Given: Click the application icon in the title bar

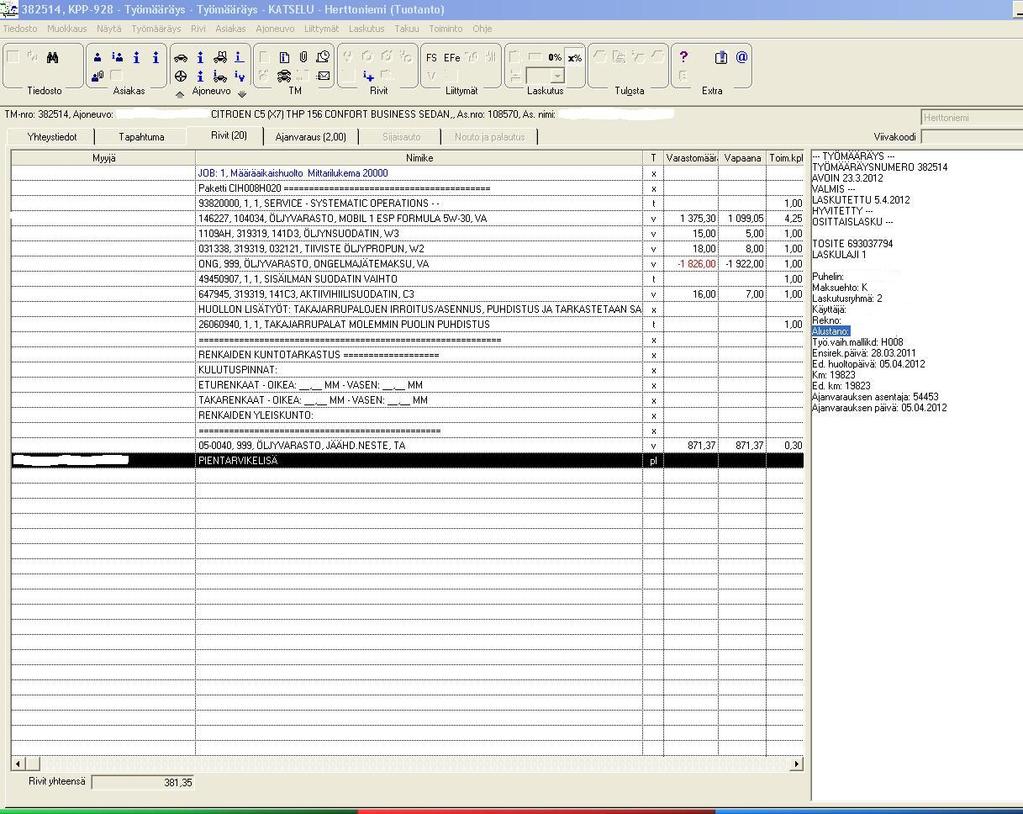Looking at the screenshot, I should coord(9,9).
